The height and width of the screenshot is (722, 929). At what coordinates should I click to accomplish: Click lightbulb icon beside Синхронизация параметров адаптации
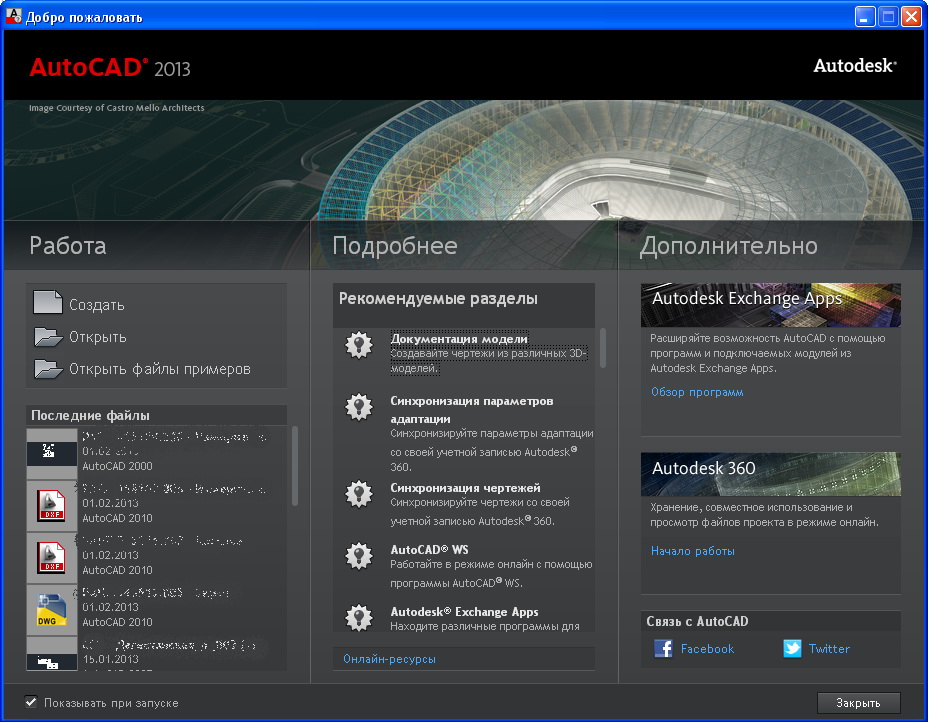coord(359,407)
